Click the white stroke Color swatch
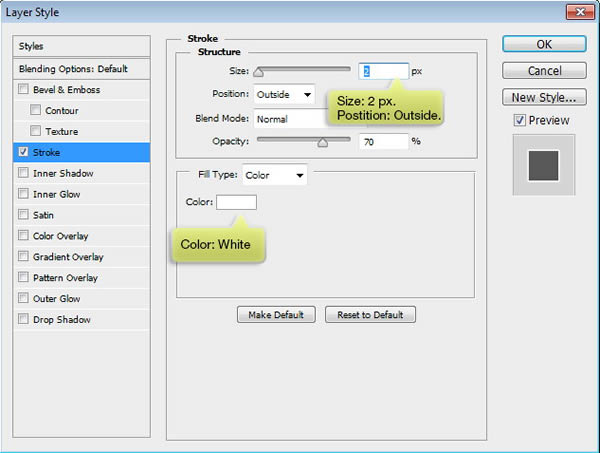This screenshot has height=453, width=600. (x=236, y=203)
